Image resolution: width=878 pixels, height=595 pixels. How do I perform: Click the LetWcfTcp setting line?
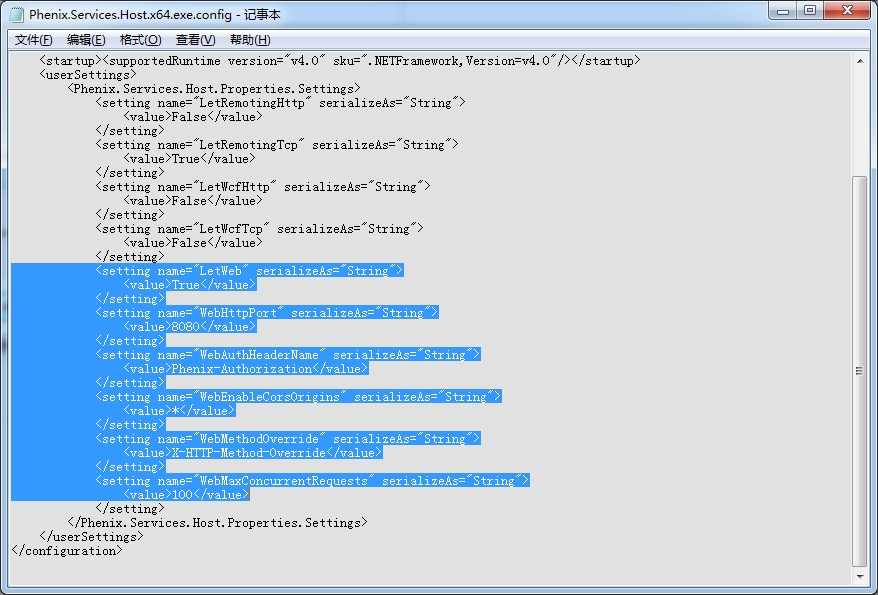[x=259, y=228]
